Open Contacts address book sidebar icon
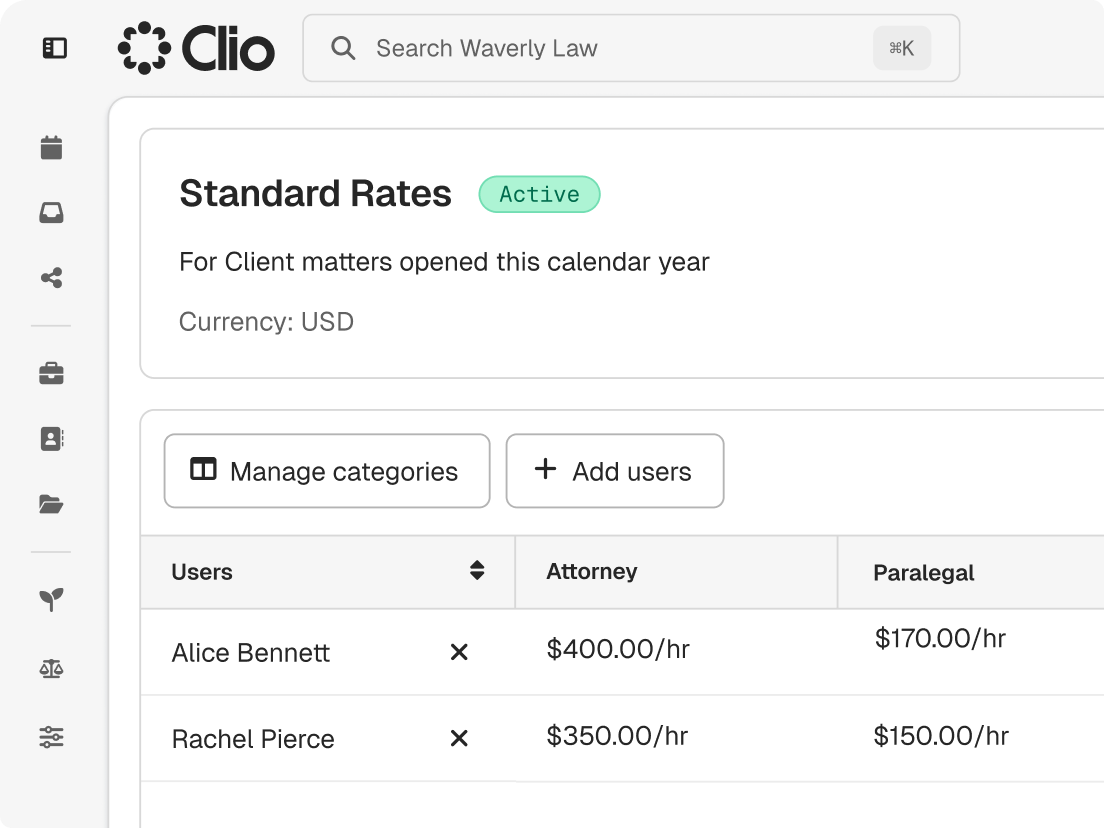The image size is (1104, 828). [x=51, y=439]
